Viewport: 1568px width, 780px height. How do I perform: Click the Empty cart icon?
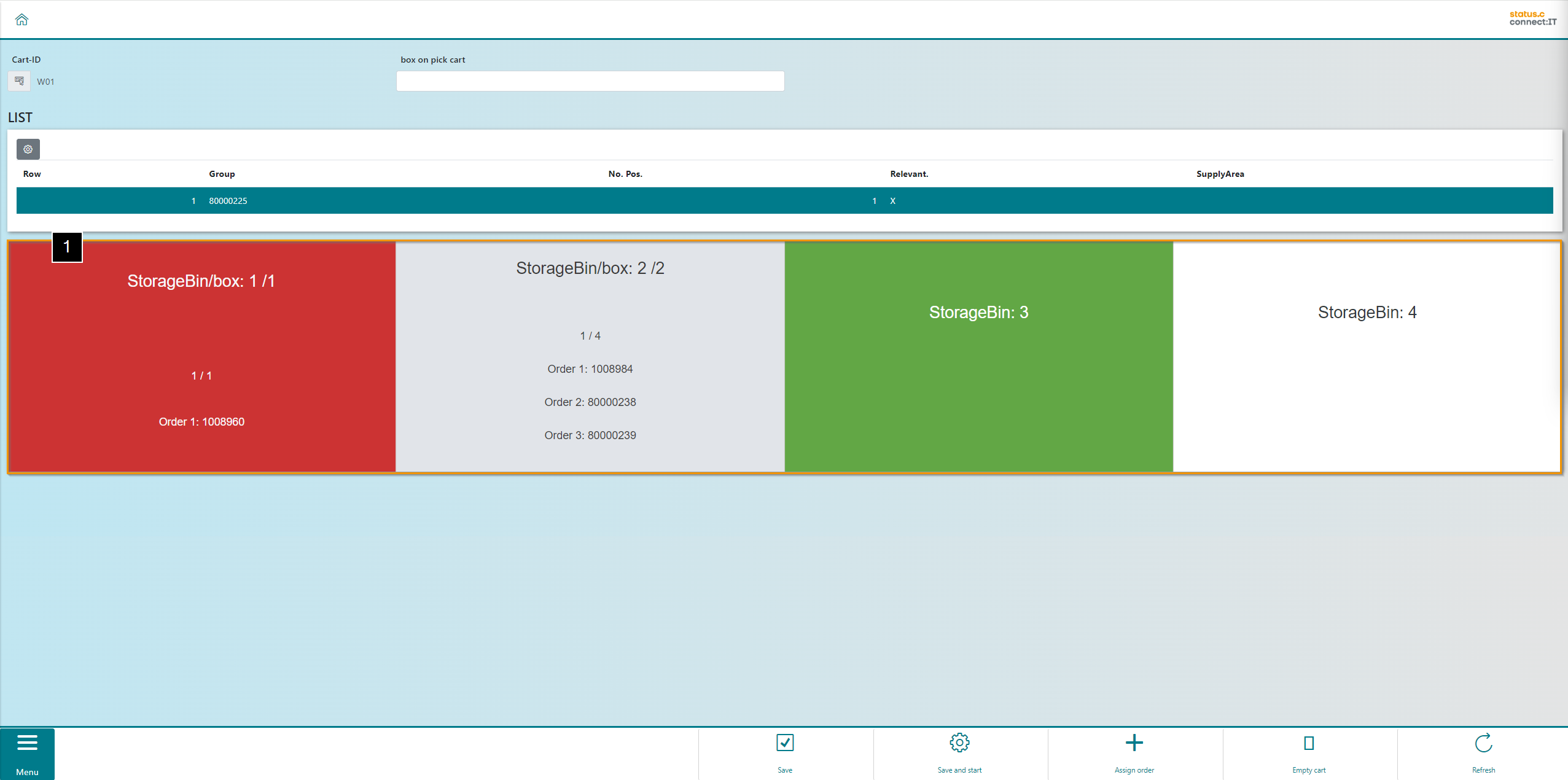click(x=1308, y=743)
